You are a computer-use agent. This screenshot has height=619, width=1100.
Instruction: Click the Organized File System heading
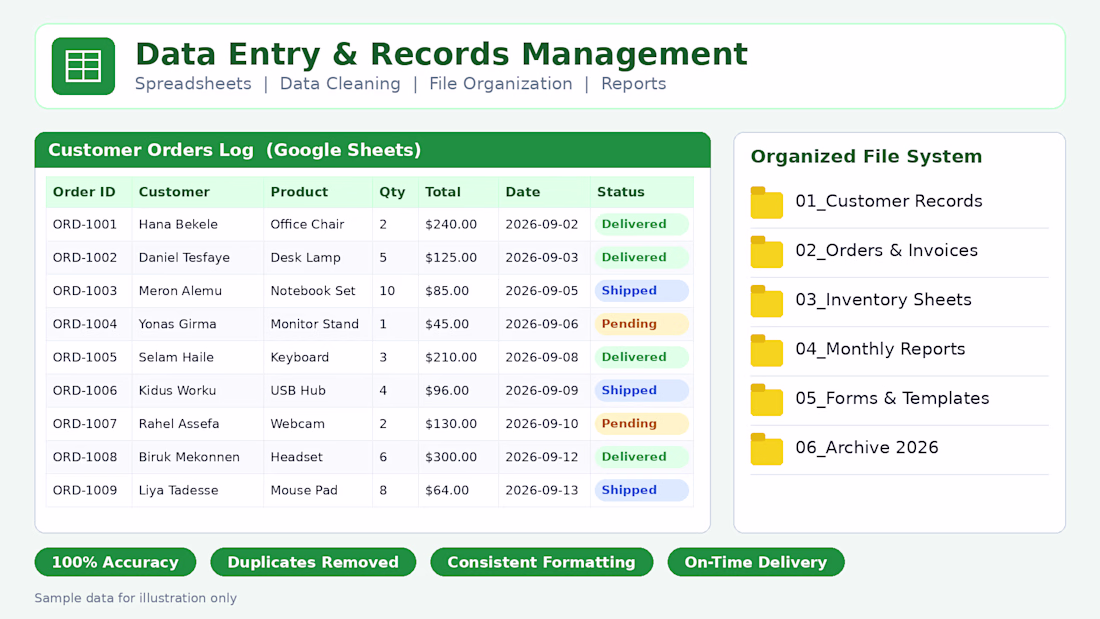(x=866, y=157)
